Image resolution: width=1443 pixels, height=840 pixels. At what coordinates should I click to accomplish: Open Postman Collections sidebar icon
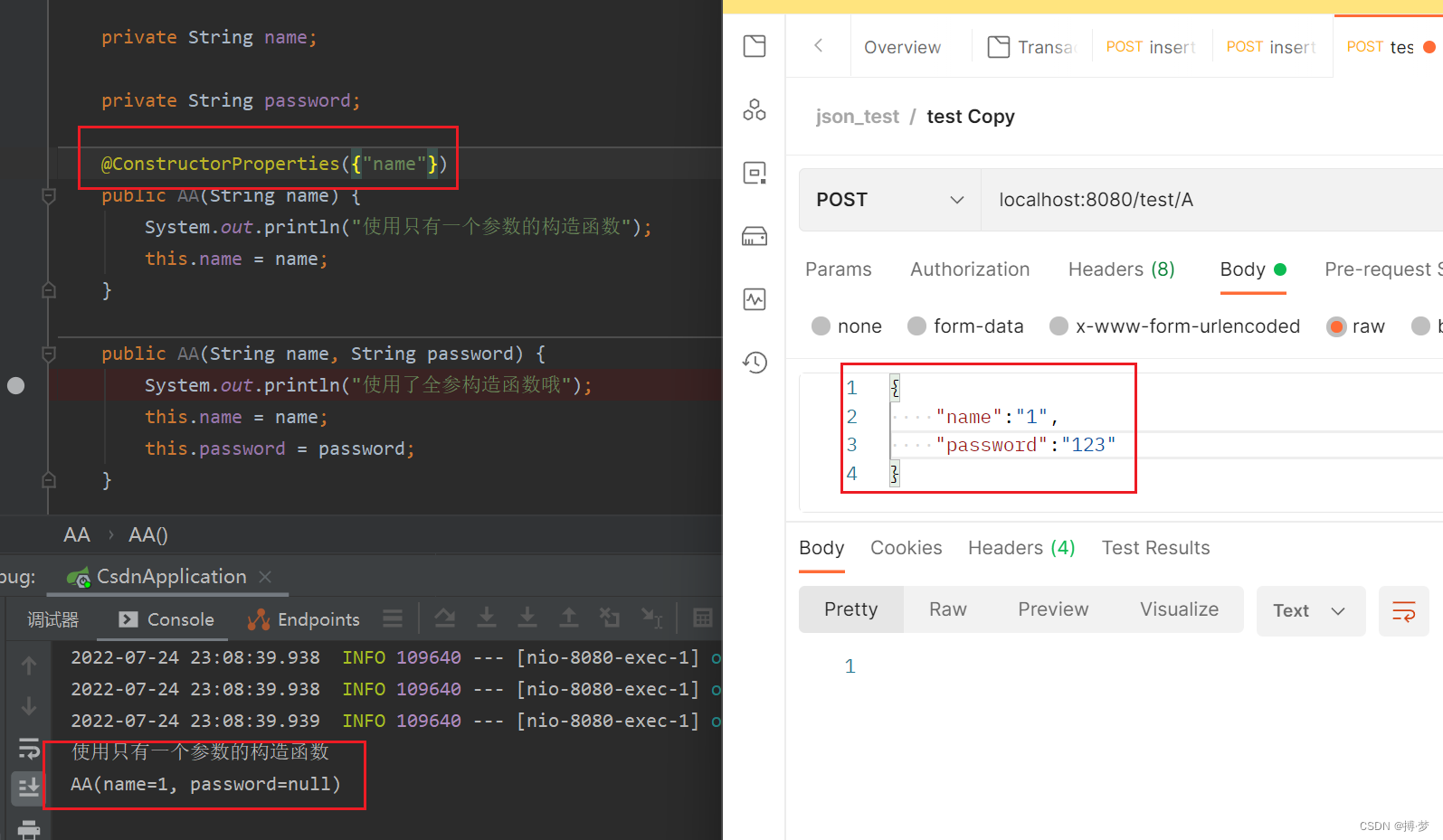pos(754,46)
